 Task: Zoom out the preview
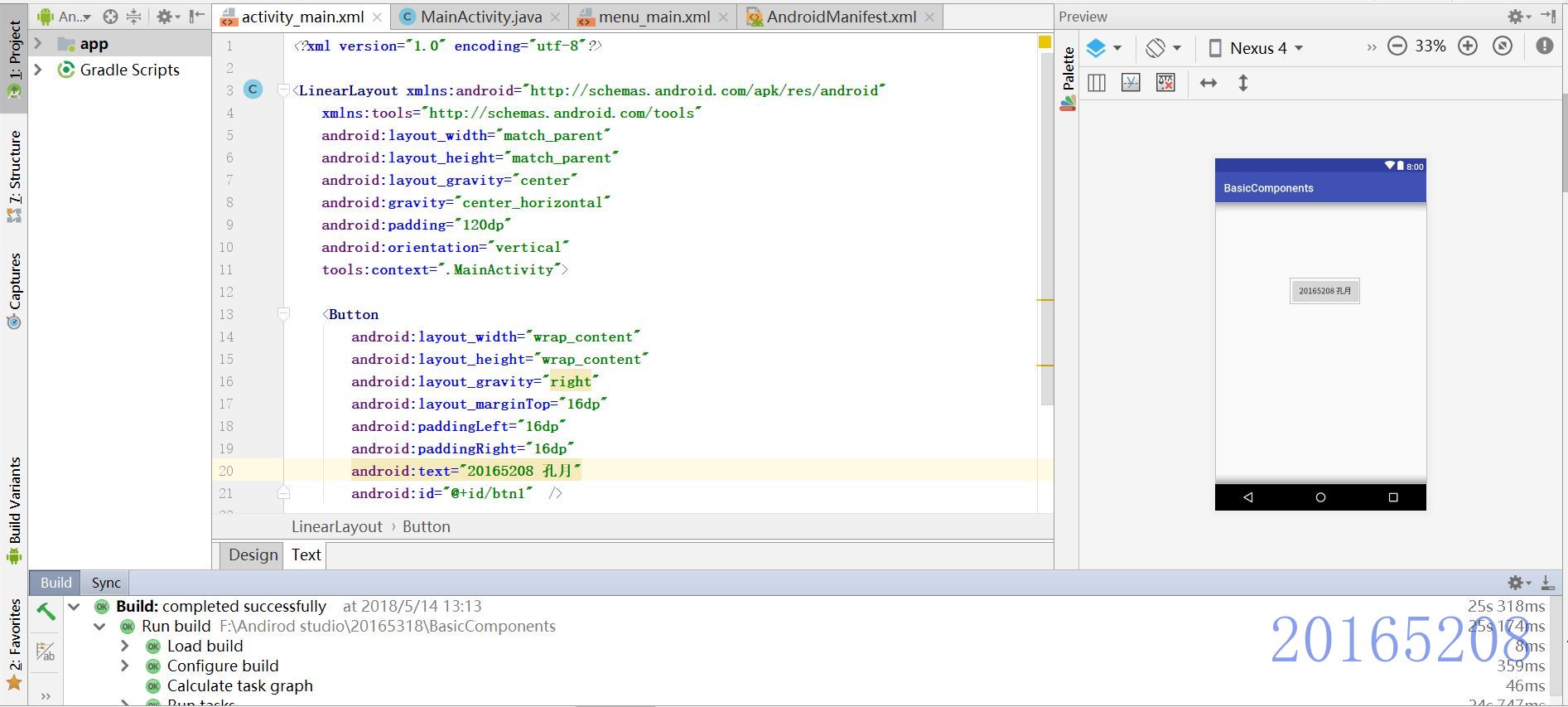click(1397, 46)
